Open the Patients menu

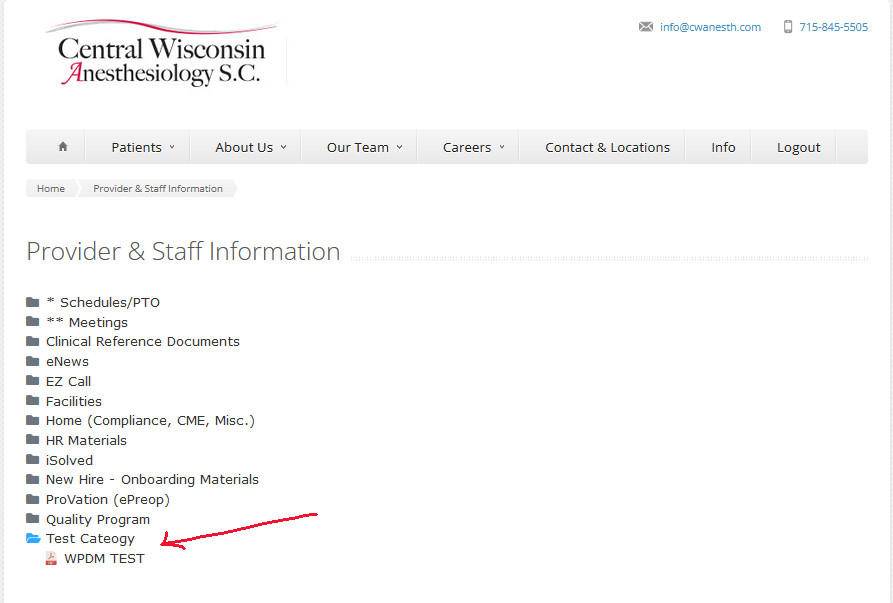tap(137, 147)
